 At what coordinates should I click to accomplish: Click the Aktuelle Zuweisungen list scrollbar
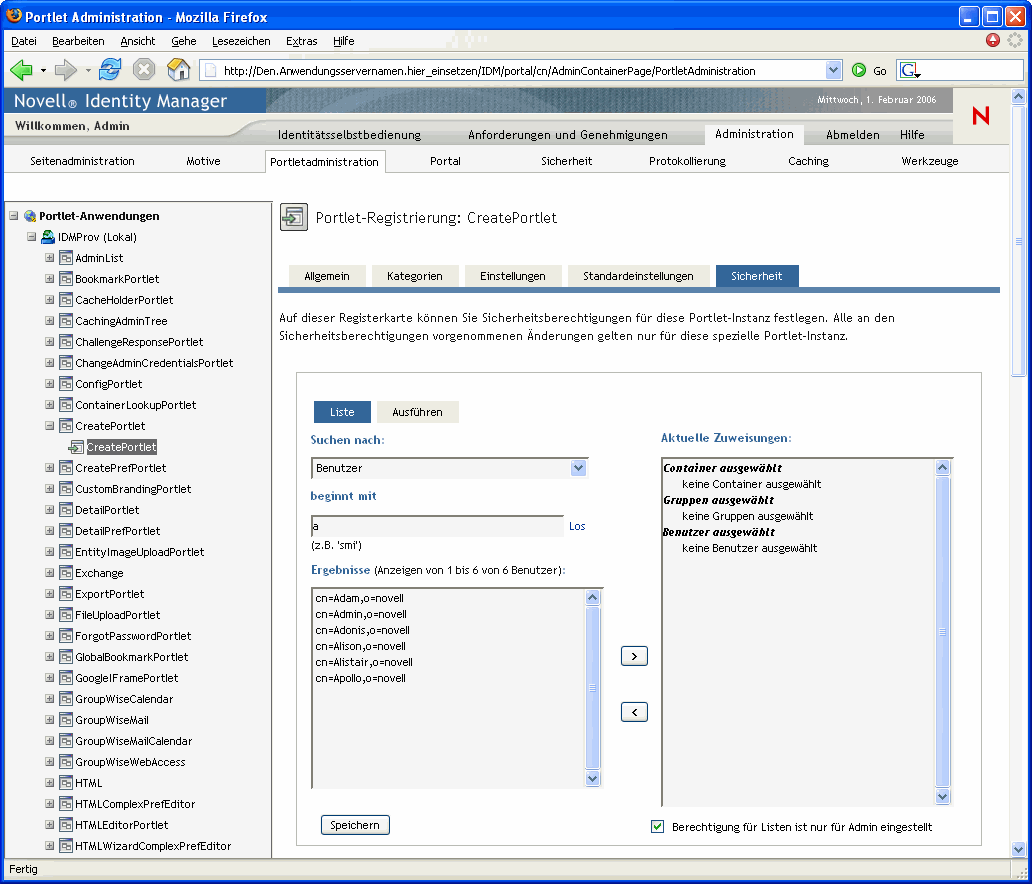click(x=942, y=632)
